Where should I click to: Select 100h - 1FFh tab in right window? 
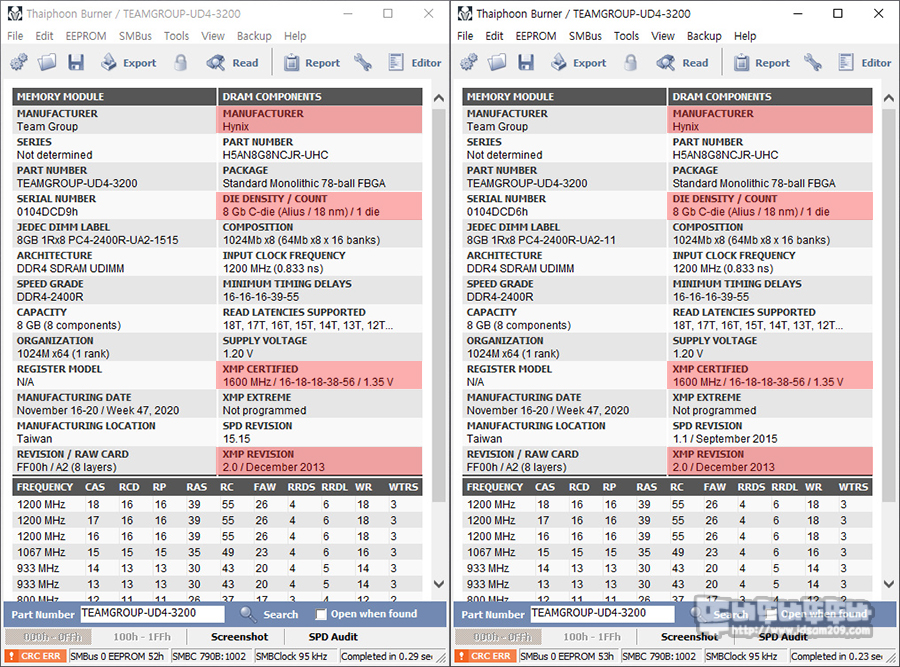(592, 637)
